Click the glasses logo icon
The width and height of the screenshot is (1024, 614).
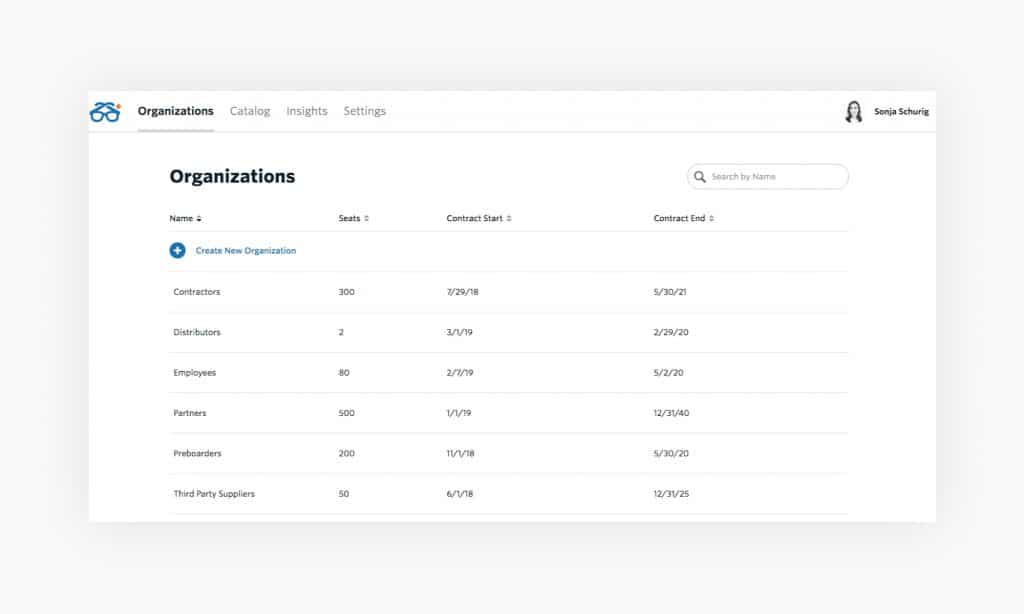pyautogui.click(x=105, y=112)
